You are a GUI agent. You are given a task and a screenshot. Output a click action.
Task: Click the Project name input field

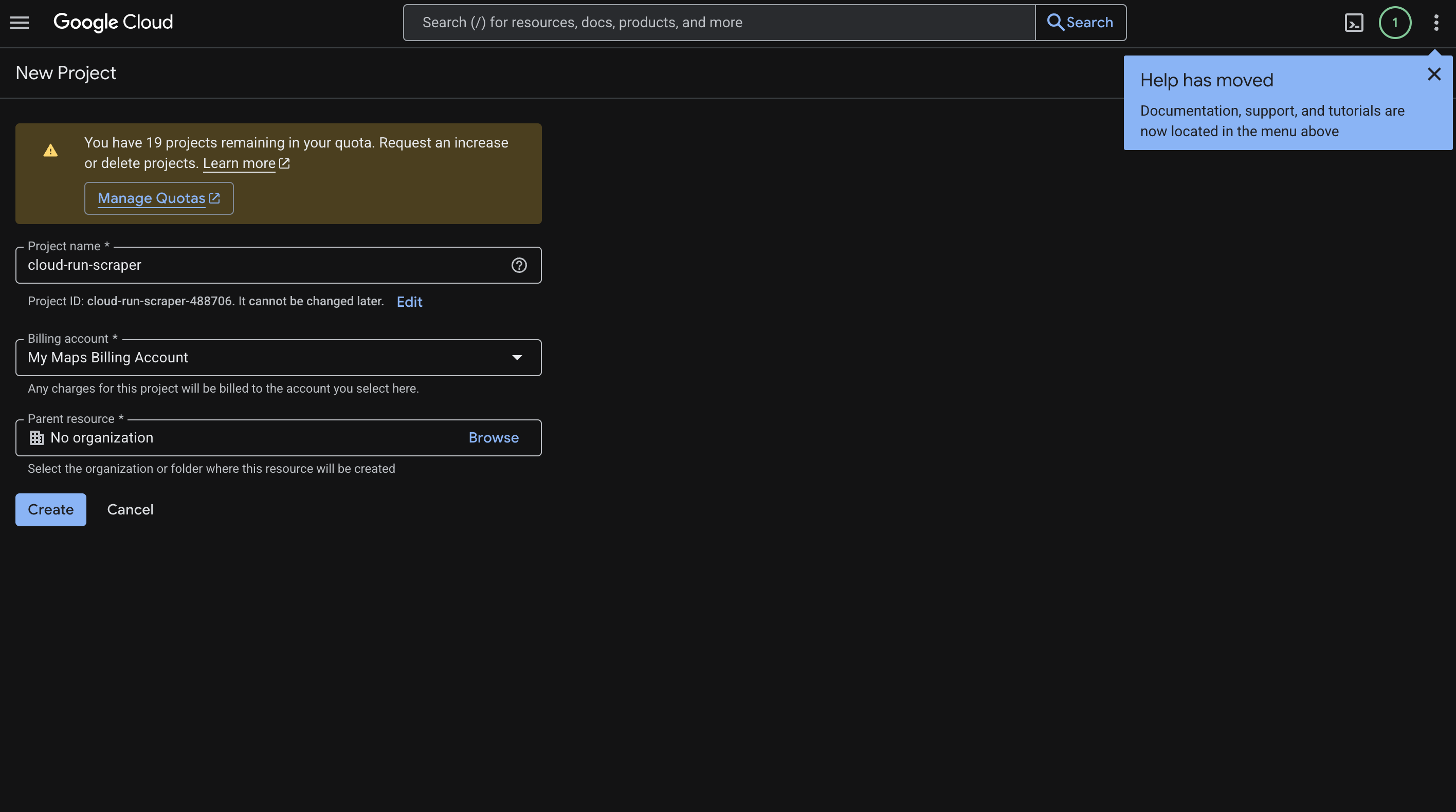[x=260, y=265]
